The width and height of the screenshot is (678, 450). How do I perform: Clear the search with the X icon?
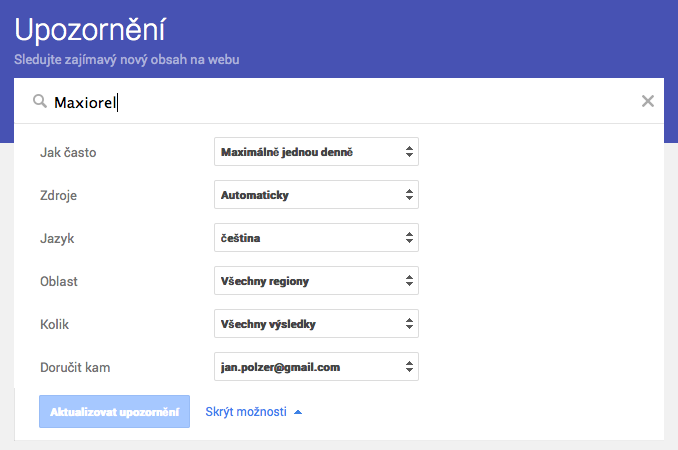[647, 101]
